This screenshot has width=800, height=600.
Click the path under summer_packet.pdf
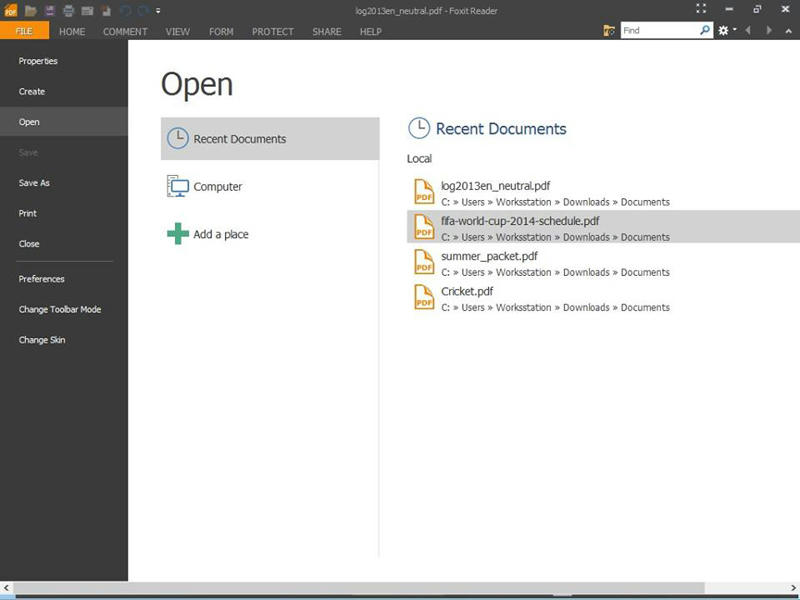555,272
